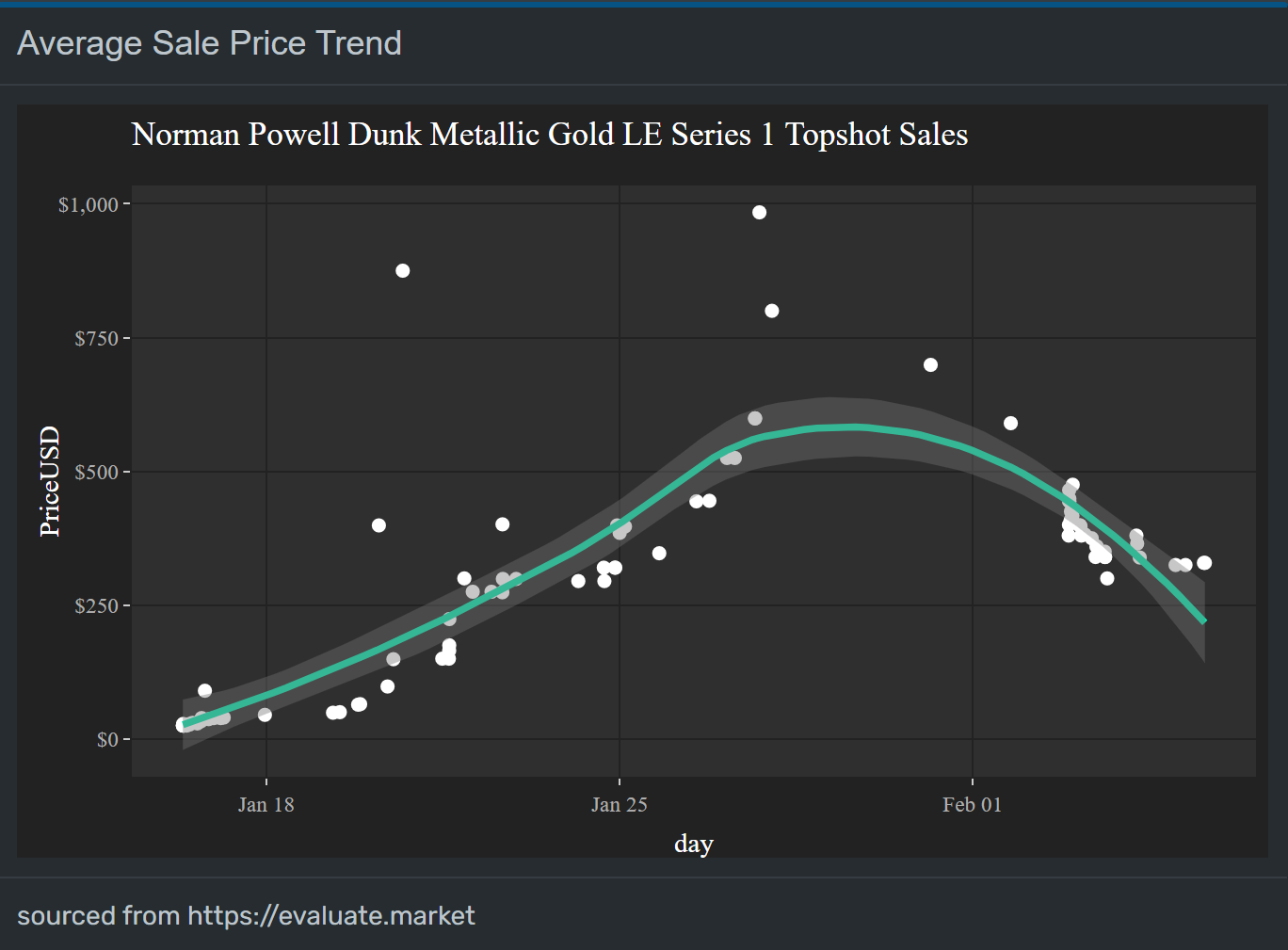Click the Jan 18 x-axis label
The height and width of the screenshot is (950, 1288).
pos(266,804)
